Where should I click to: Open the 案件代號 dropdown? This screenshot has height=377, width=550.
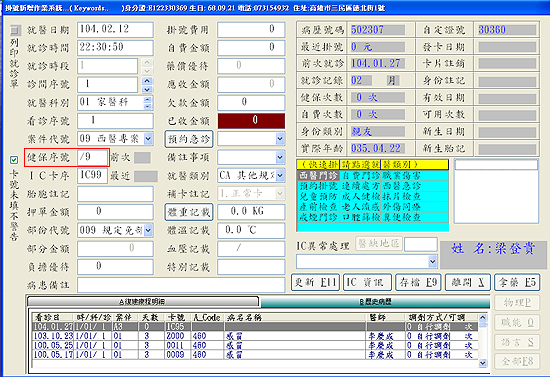[x=148, y=139]
